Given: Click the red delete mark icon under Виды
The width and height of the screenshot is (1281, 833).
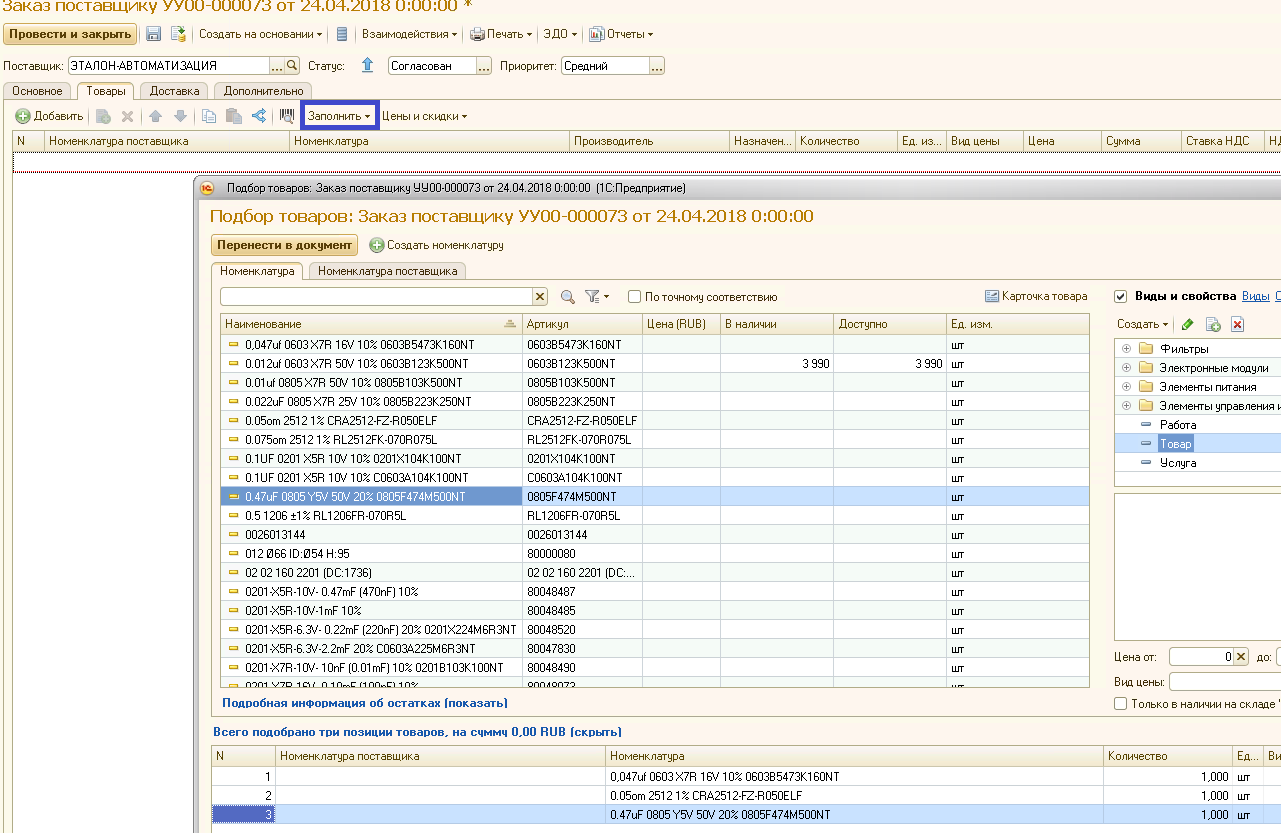Looking at the screenshot, I should tap(1237, 324).
